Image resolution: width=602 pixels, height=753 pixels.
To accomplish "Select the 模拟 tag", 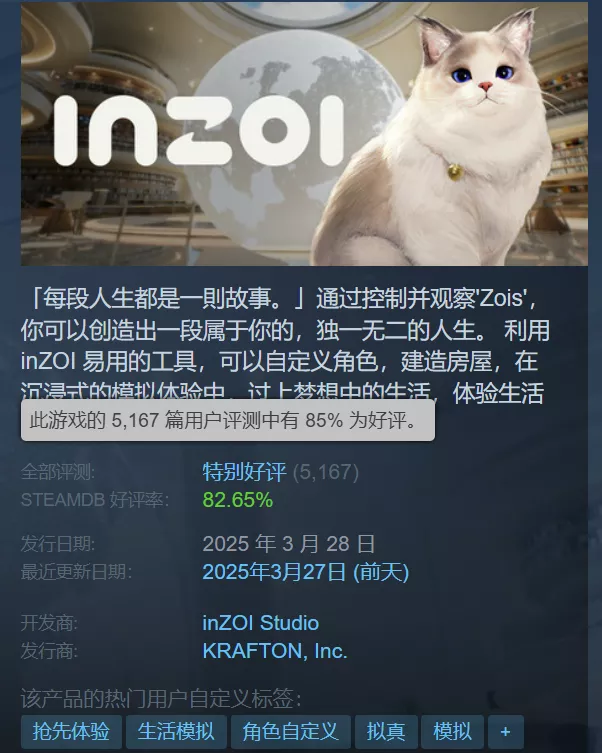I will point(452,731).
